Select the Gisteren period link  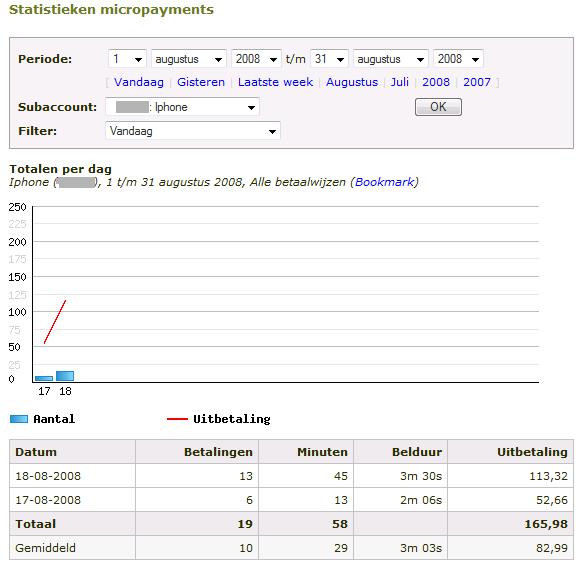pos(201,82)
